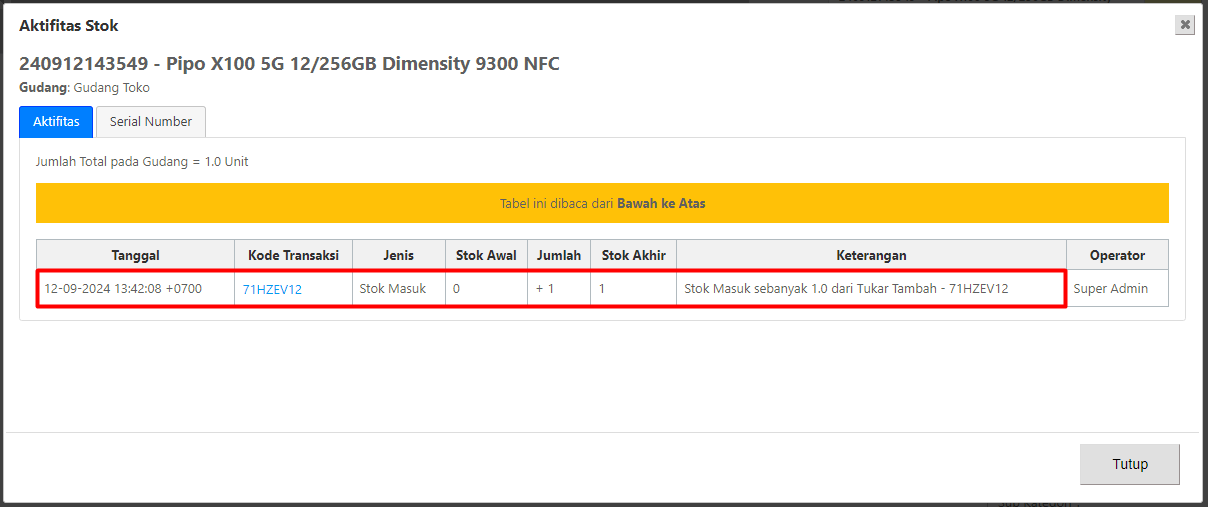Select the Stok Masuk type cell
The height and width of the screenshot is (507, 1208).
pos(399,289)
